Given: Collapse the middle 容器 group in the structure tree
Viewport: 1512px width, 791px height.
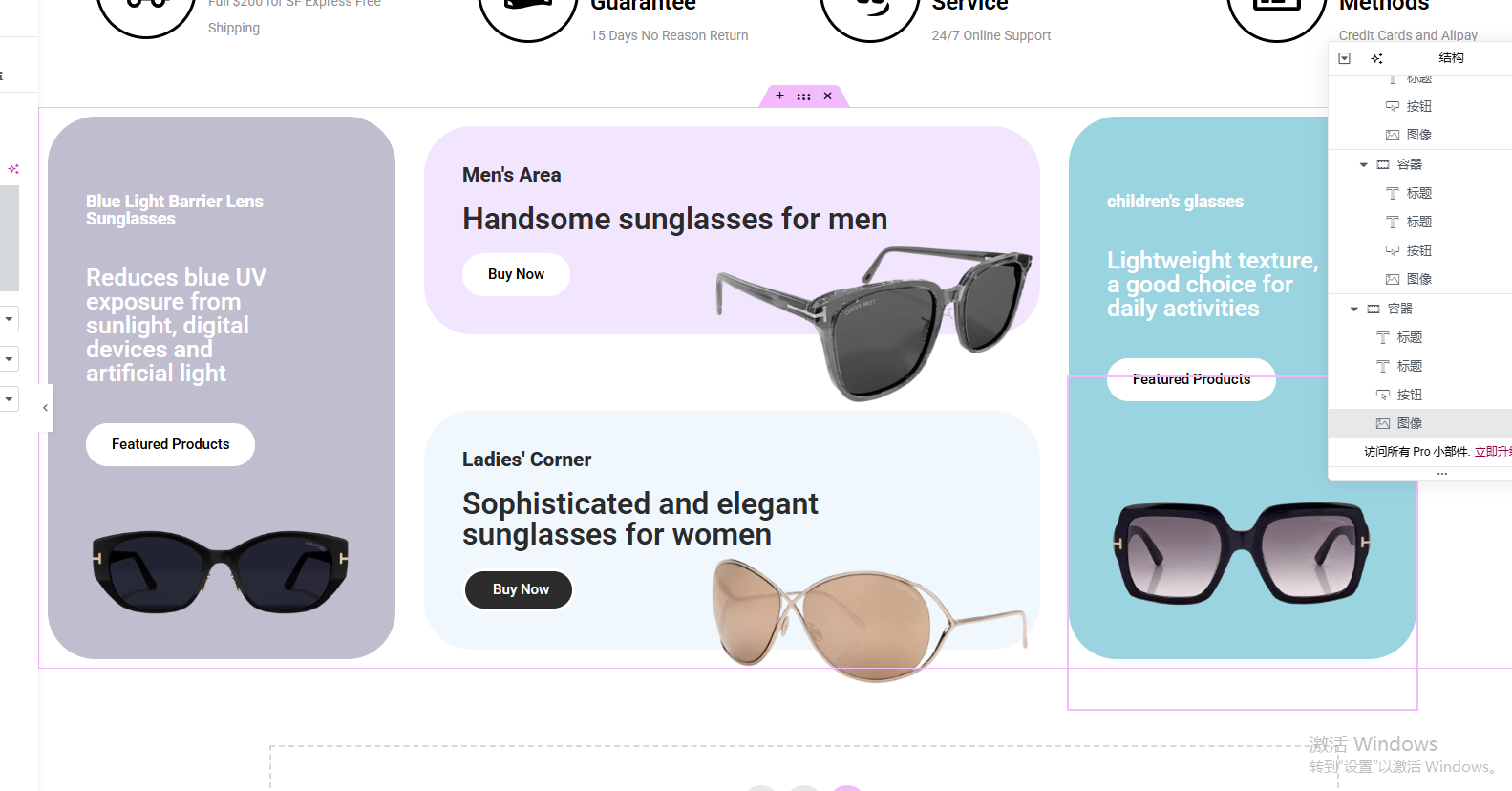Looking at the screenshot, I should [1363, 164].
